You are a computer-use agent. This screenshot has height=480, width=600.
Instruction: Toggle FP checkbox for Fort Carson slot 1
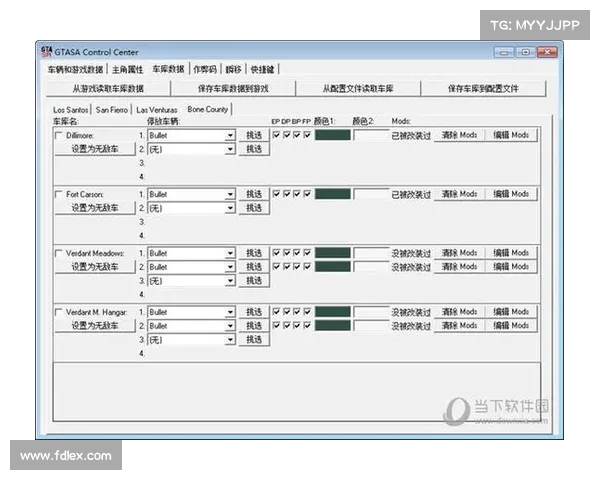pos(307,194)
